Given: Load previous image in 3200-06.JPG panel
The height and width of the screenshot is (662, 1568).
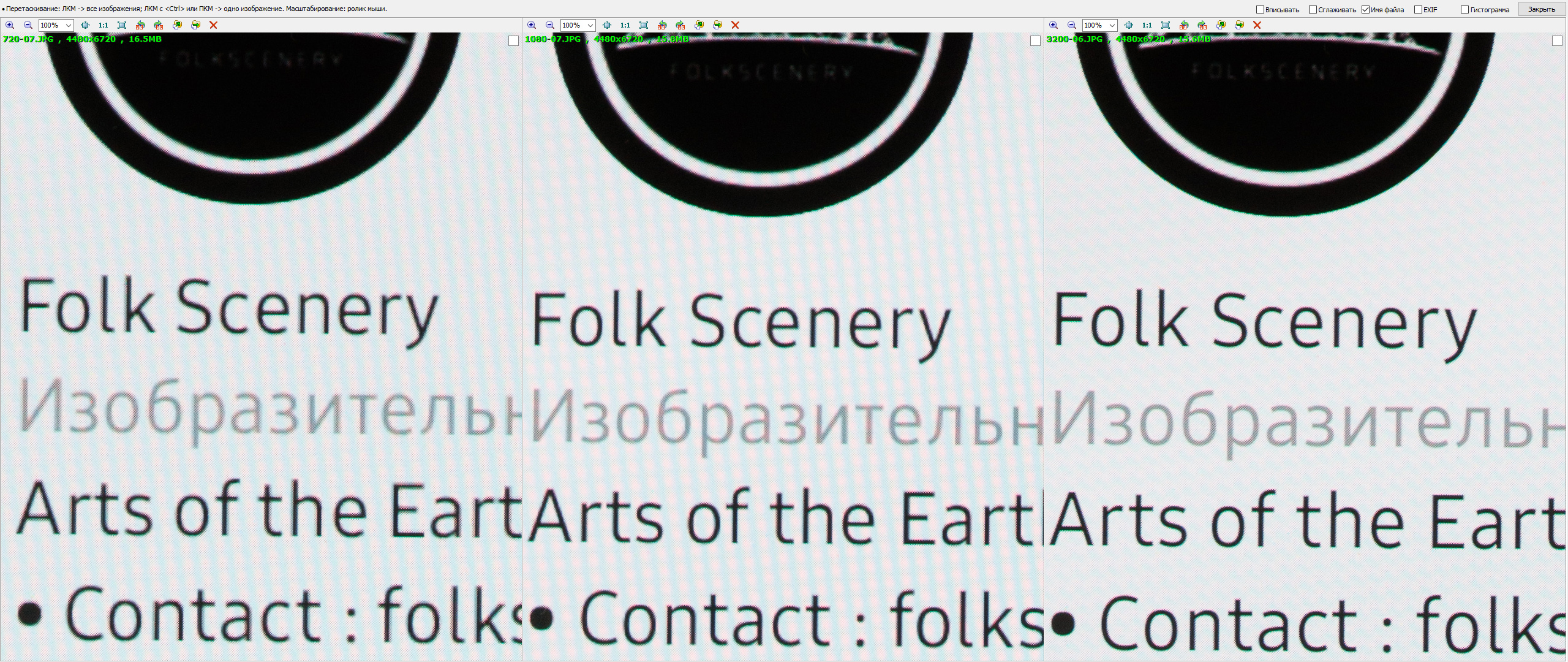Looking at the screenshot, I should (1221, 25).
